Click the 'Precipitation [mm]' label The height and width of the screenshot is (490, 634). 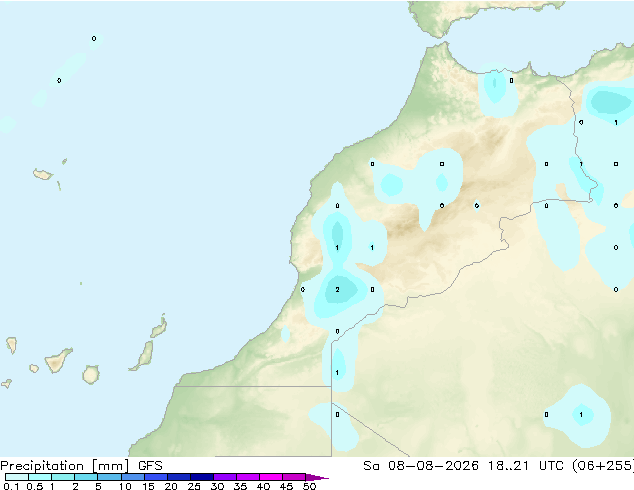click(x=64, y=466)
